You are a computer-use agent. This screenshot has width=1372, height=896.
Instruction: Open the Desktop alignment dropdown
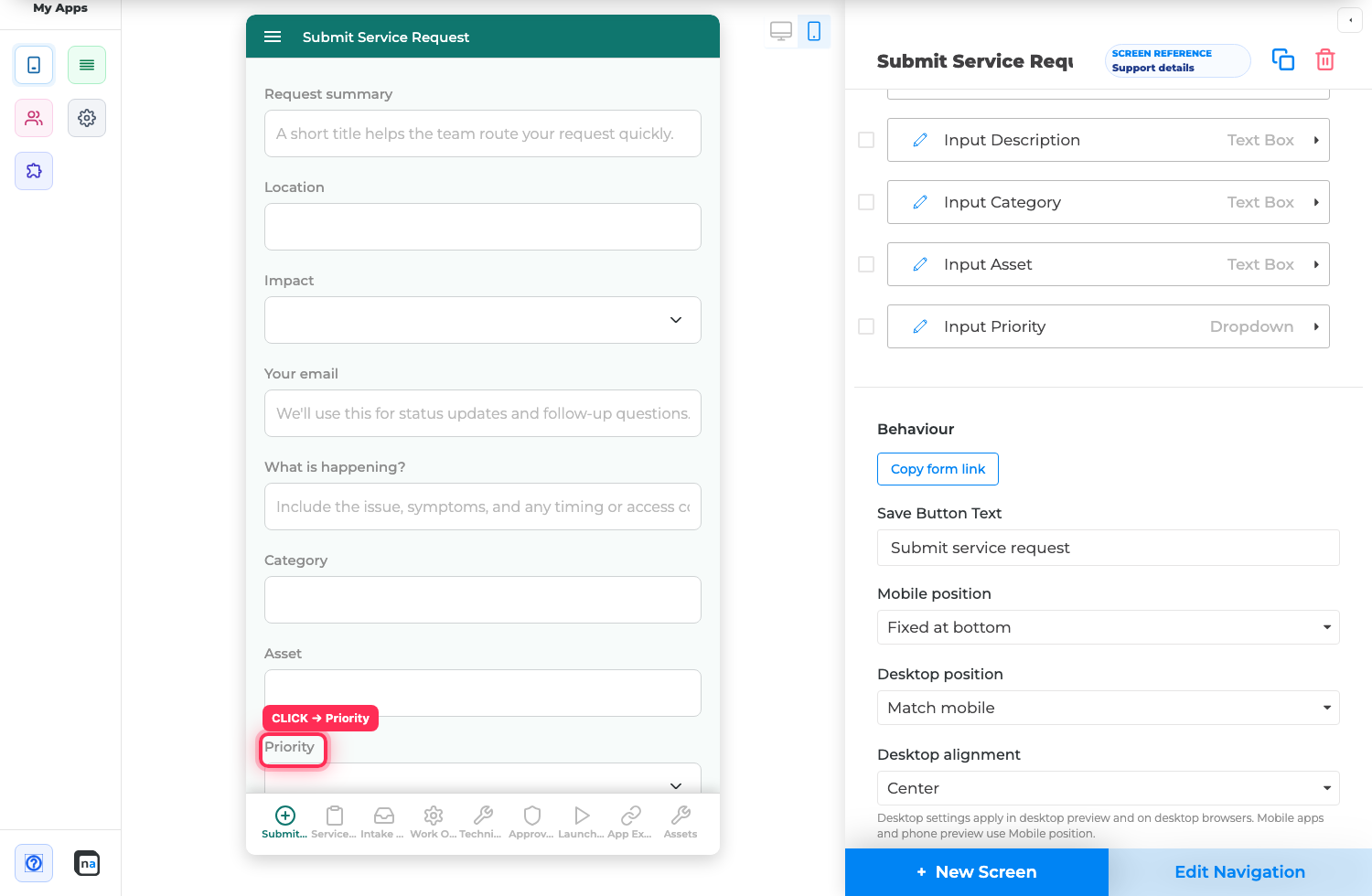(1109, 788)
